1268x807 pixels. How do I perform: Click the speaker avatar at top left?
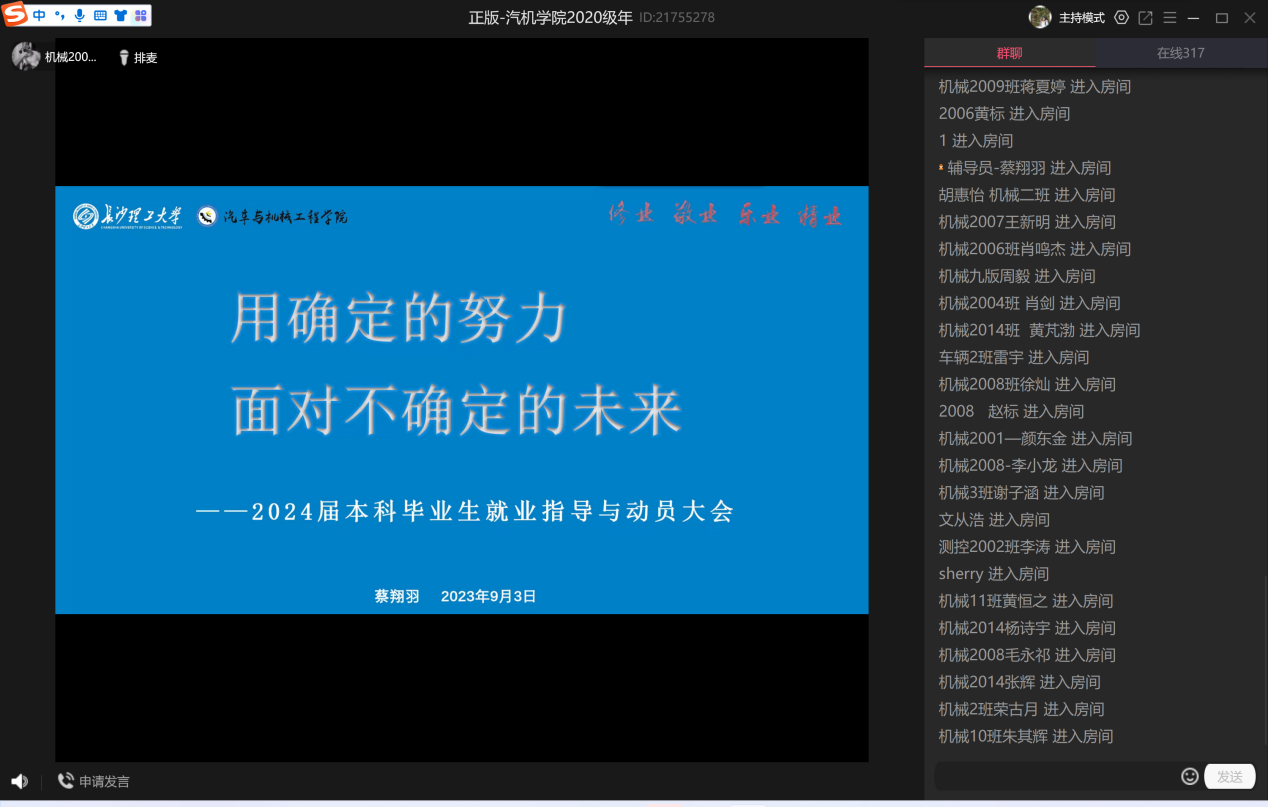point(25,57)
